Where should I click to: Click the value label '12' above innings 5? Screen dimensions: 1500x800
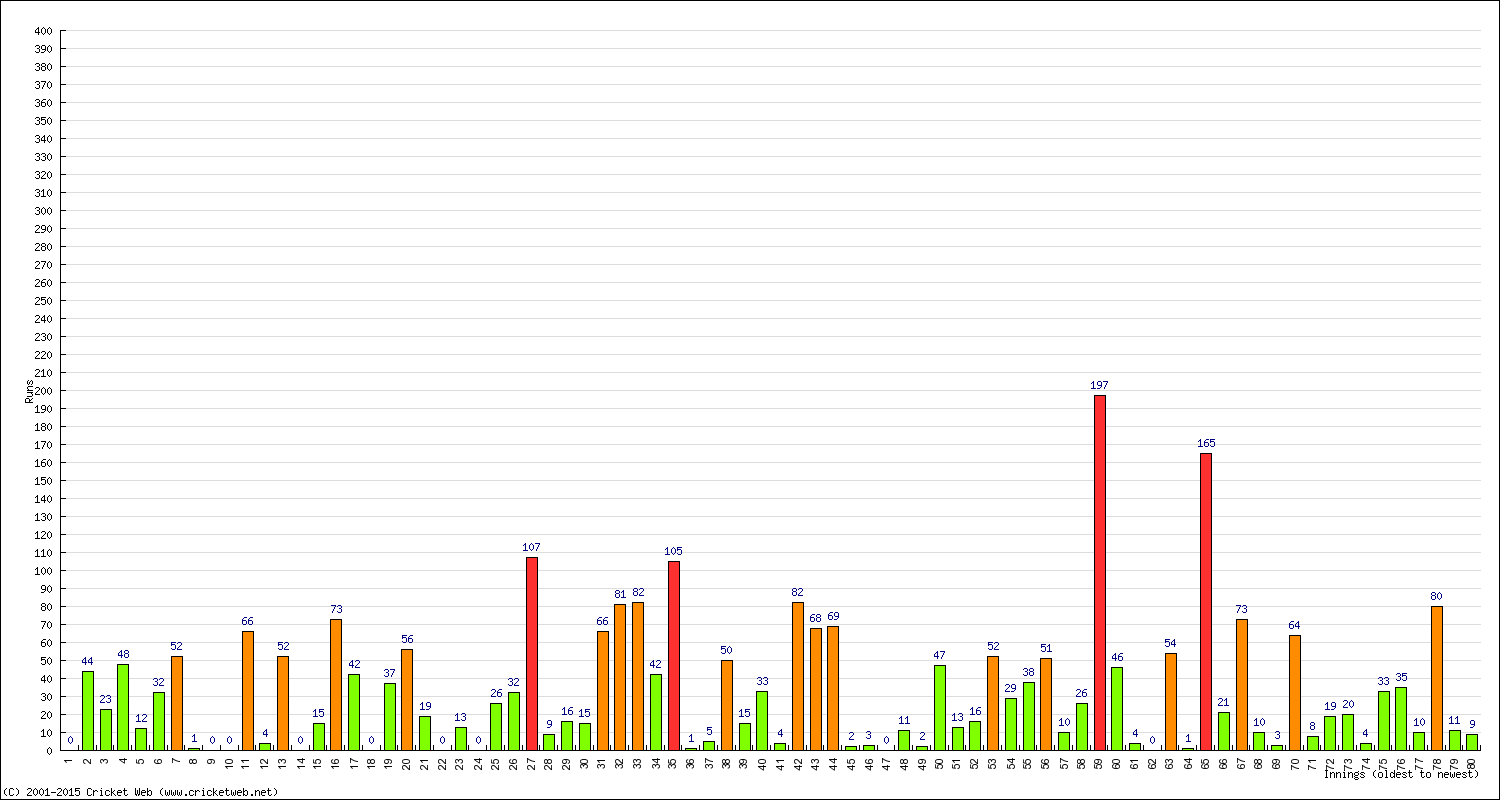coord(141,718)
